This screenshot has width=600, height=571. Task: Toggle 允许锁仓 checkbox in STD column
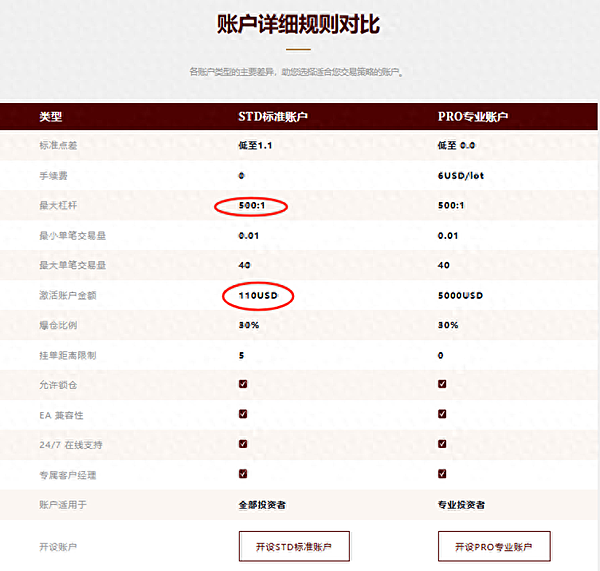tap(243, 384)
